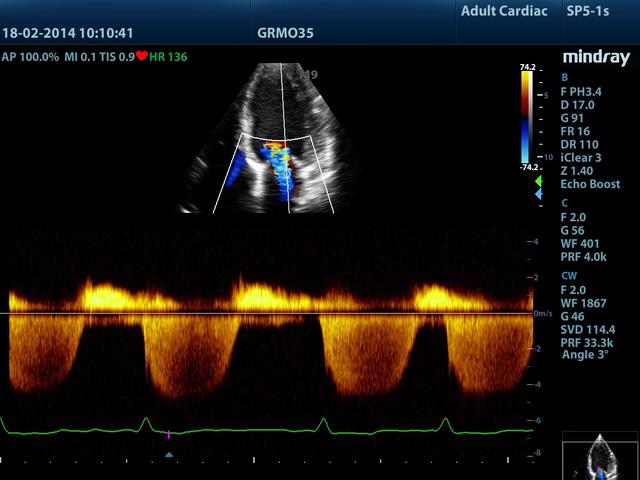Click the blue arrow marker below color bar
This screenshot has width=640, height=480.
point(539,195)
